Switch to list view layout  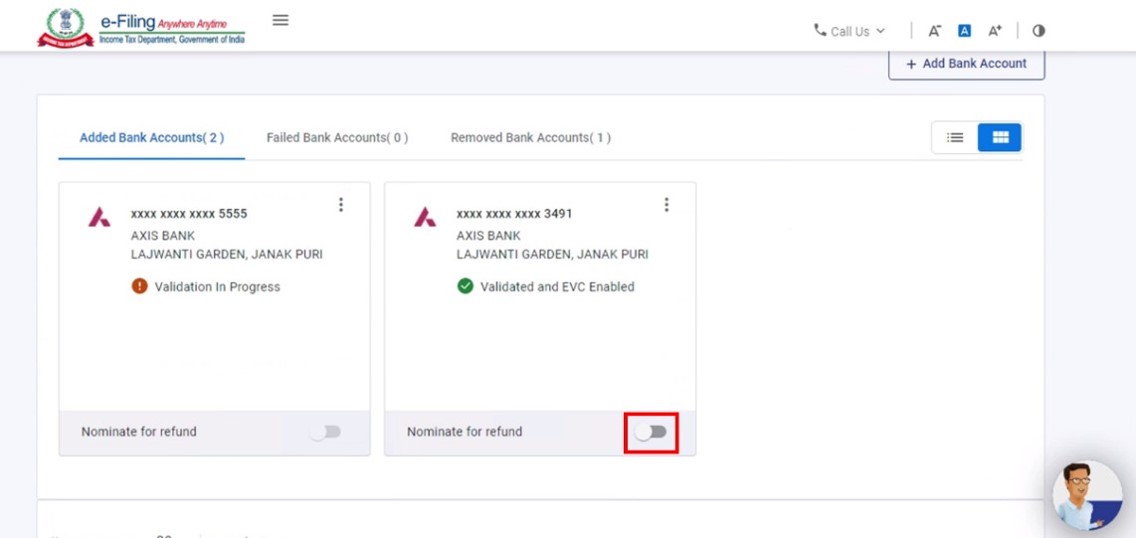coord(955,138)
